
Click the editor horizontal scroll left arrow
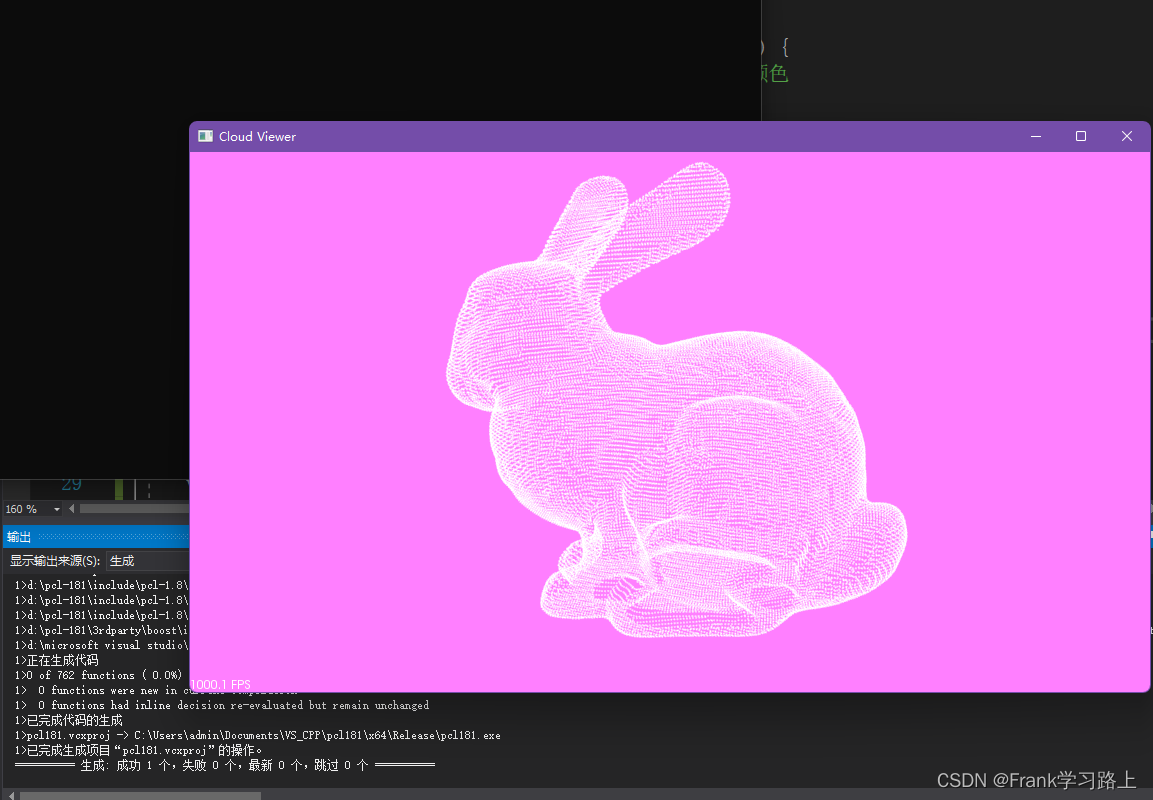(x=71, y=509)
